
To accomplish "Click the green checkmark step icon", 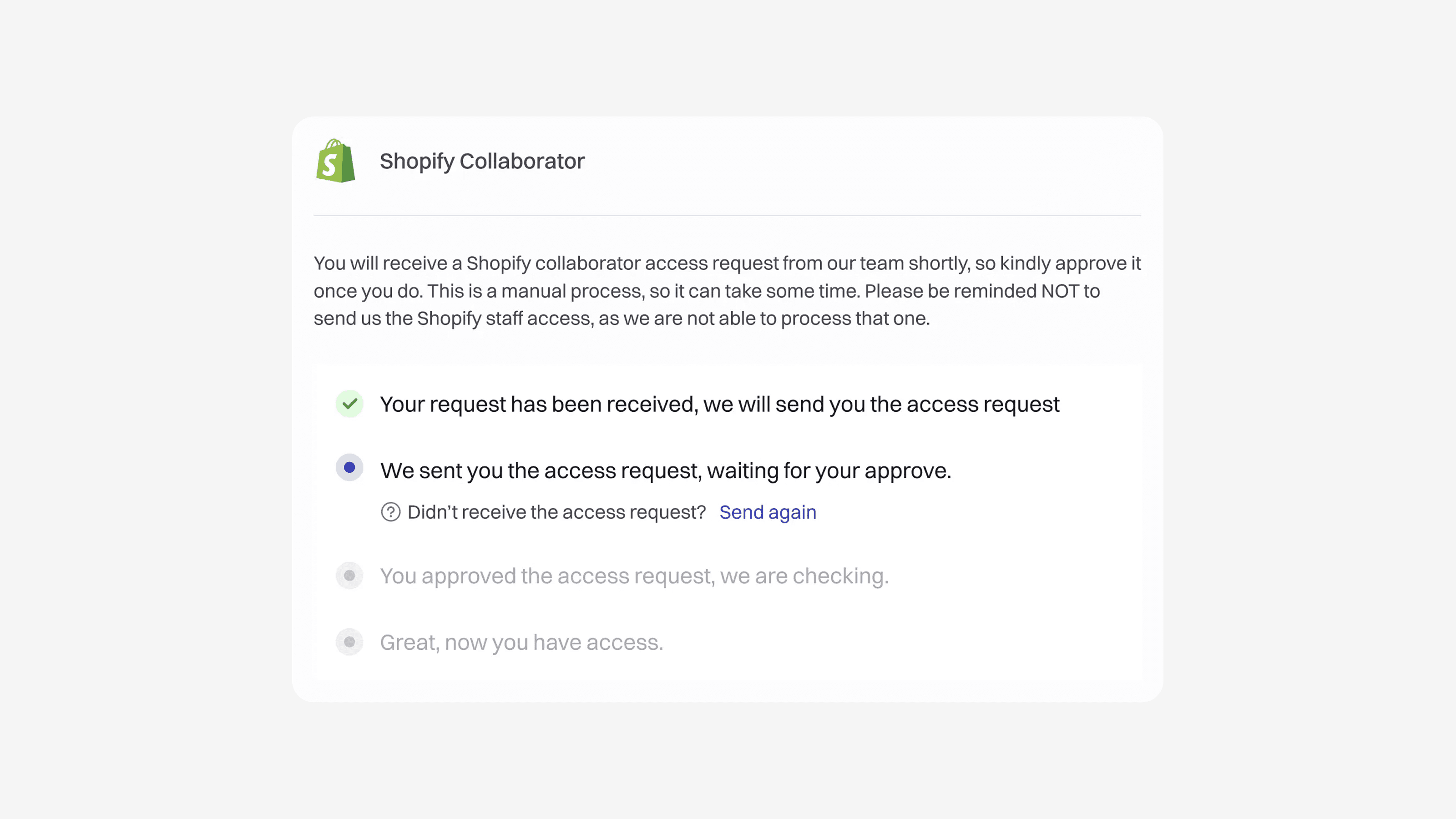I will click(349, 404).
